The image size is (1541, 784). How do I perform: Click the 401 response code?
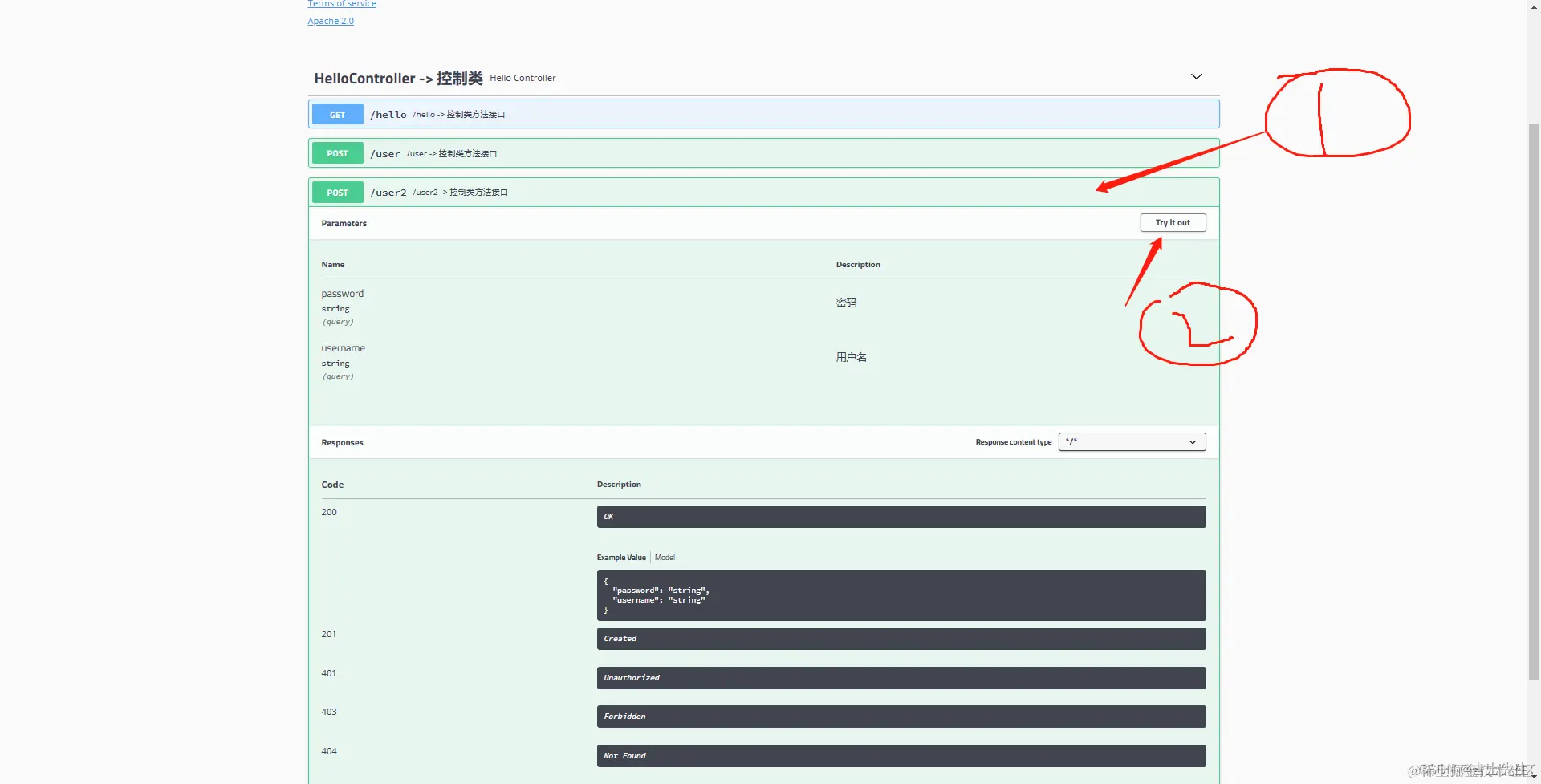point(329,673)
